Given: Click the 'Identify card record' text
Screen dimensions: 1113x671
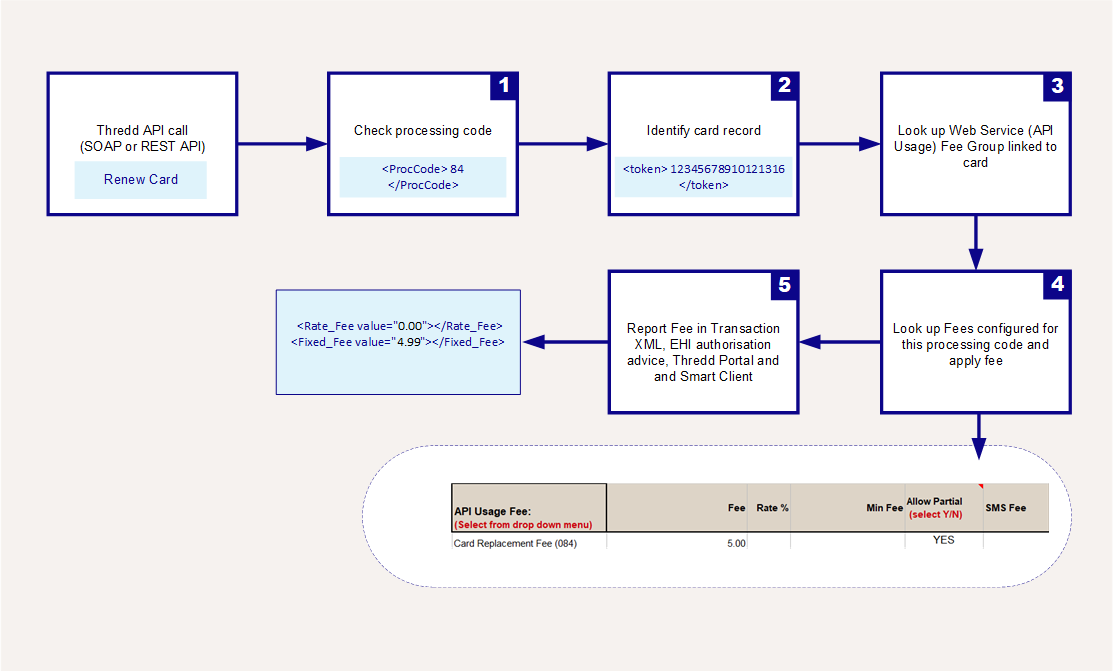Looking at the screenshot, I should click(x=703, y=131).
